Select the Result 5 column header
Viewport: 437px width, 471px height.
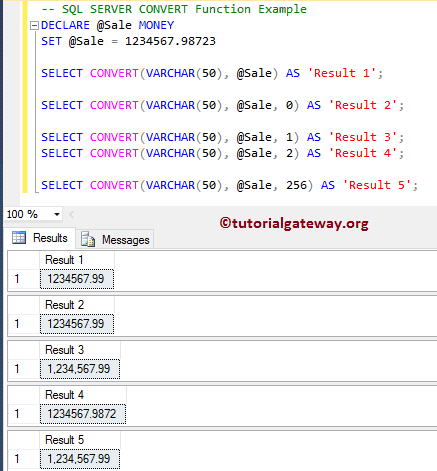click(x=80, y=440)
